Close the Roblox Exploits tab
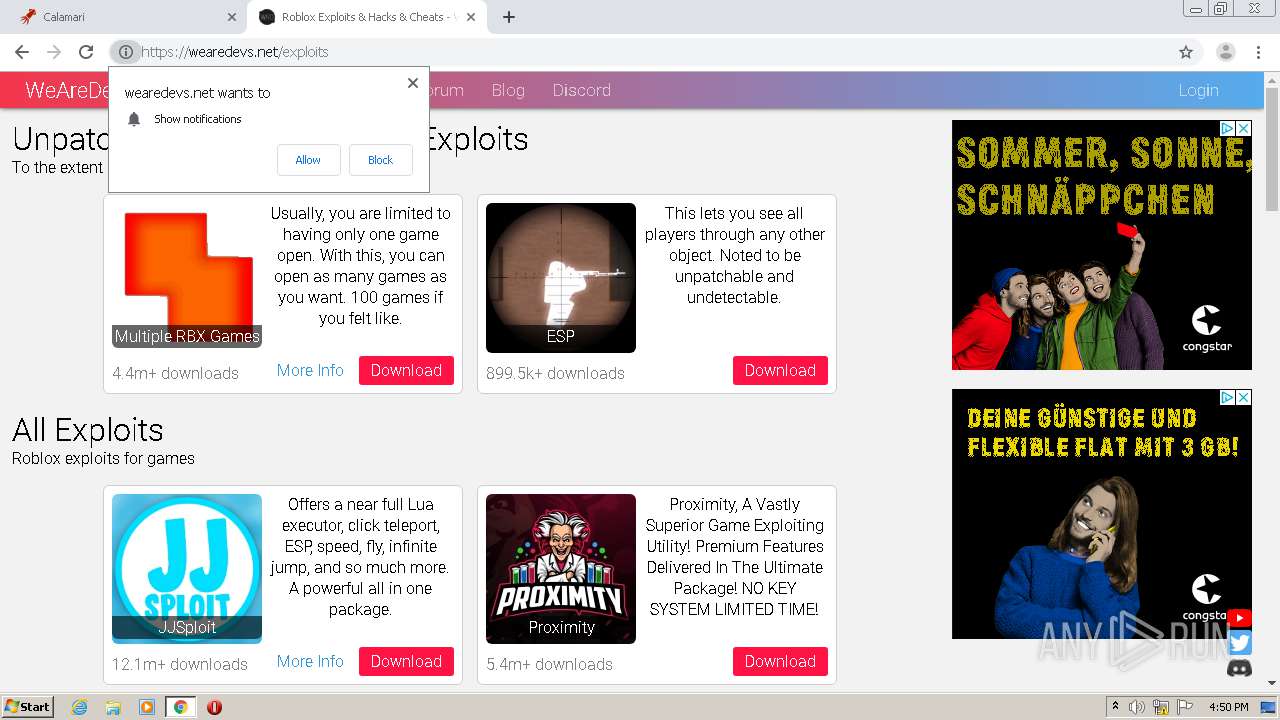 point(471,17)
